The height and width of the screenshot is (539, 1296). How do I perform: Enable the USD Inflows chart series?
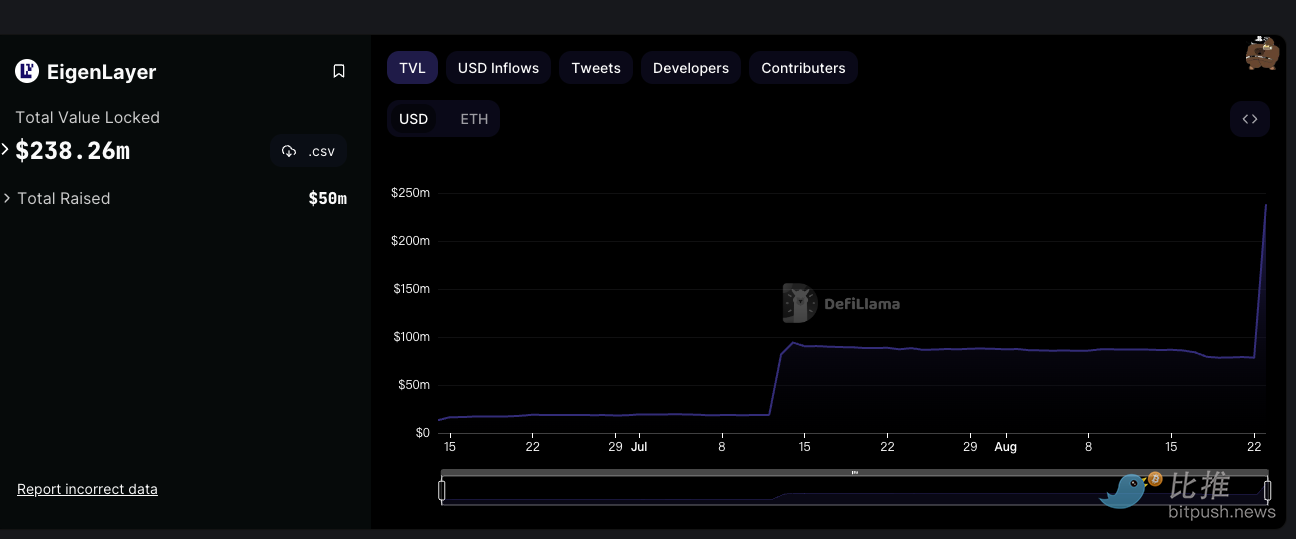tap(498, 68)
